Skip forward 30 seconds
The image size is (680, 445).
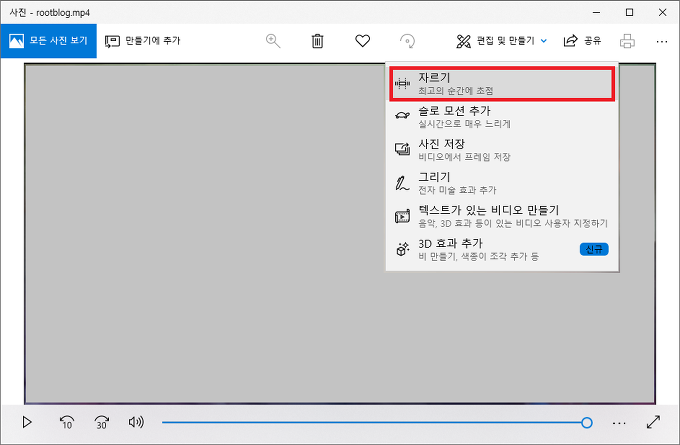click(101, 422)
